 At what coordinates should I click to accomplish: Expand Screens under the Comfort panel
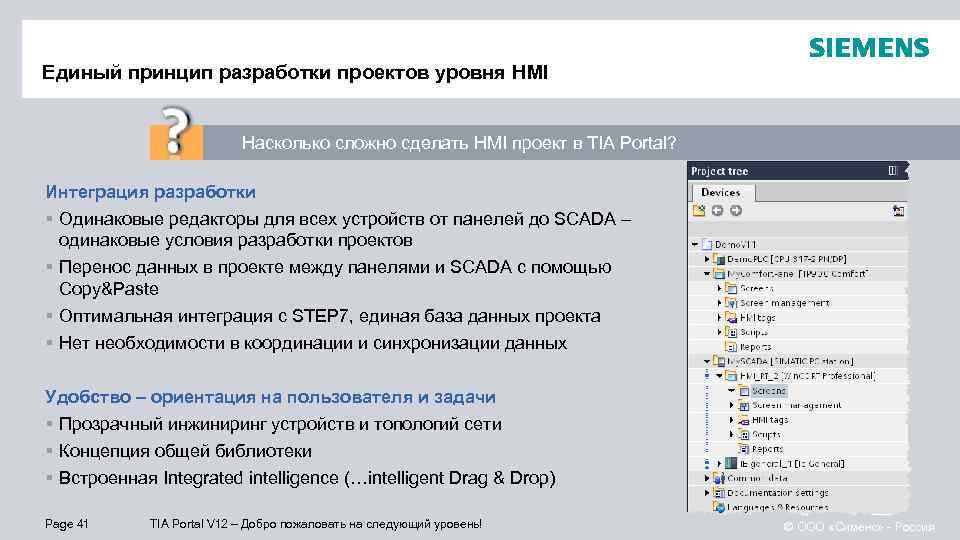719,288
